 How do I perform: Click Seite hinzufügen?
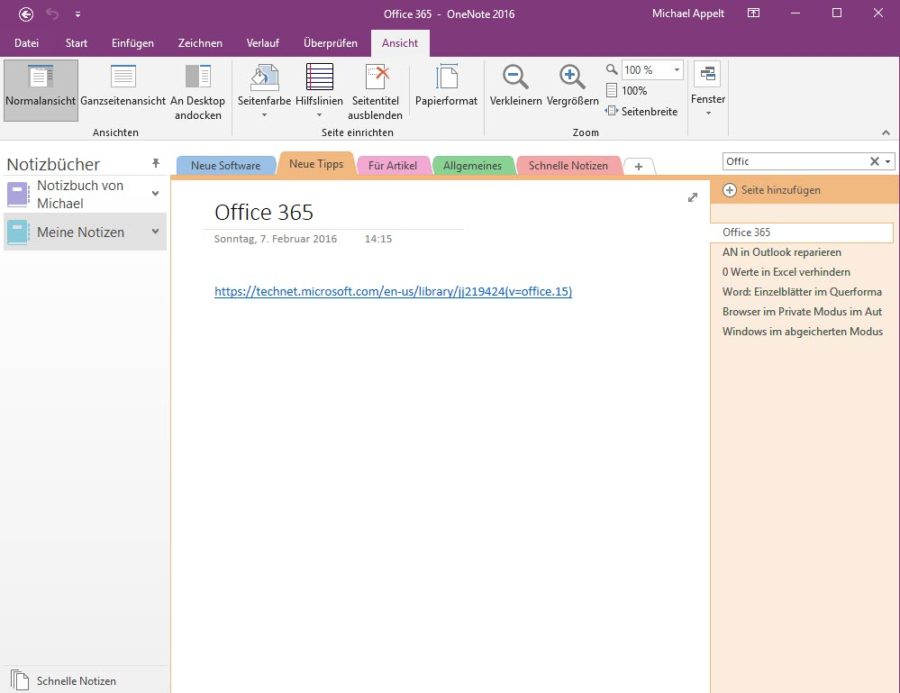tap(772, 190)
